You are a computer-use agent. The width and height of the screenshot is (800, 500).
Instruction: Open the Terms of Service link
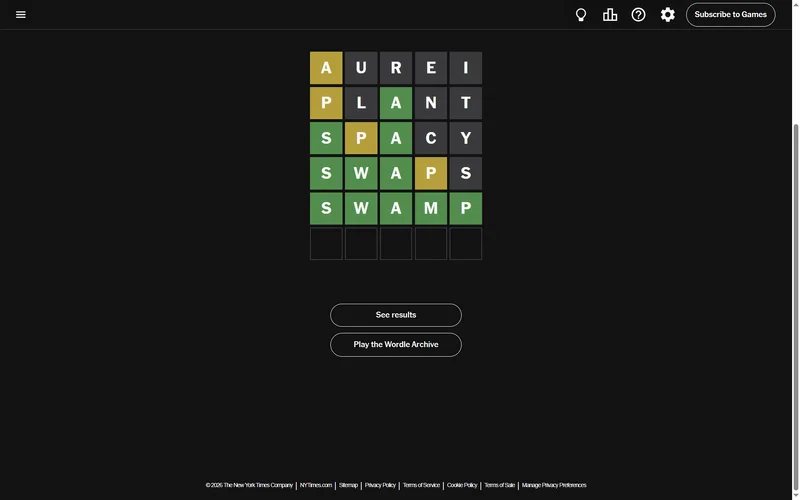(x=421, y=485)
